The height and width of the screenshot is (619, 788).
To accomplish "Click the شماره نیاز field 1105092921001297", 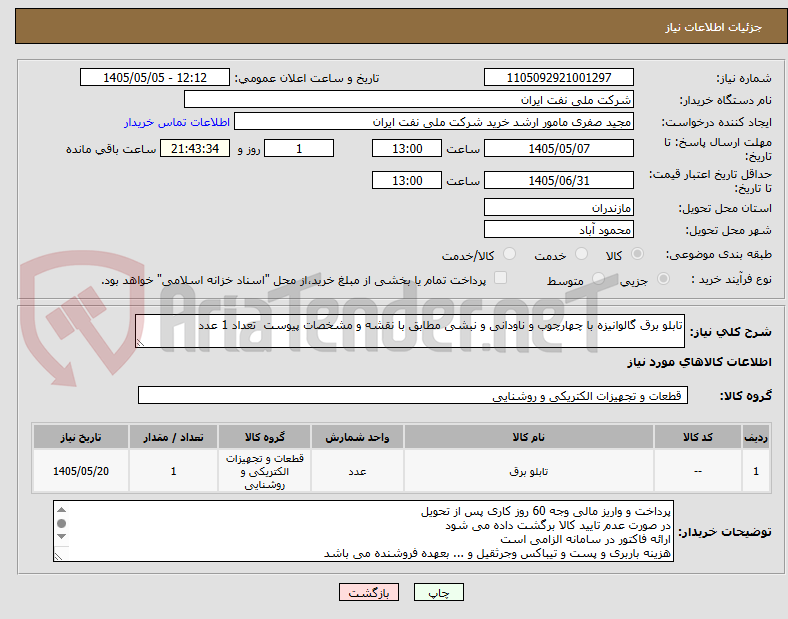I will point(559,77).
